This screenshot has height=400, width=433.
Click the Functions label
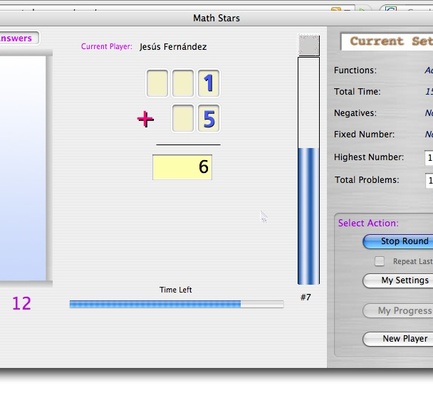click(x=355, y=70)
